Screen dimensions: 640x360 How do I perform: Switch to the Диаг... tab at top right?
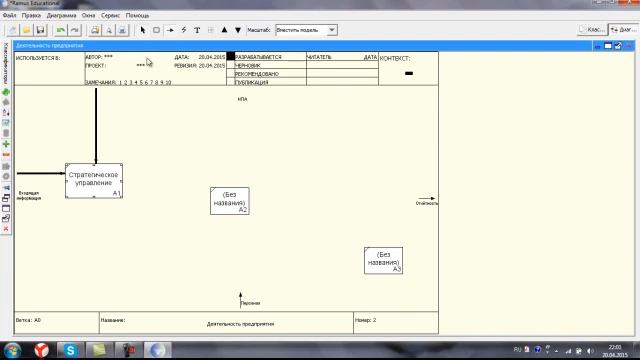624,29
